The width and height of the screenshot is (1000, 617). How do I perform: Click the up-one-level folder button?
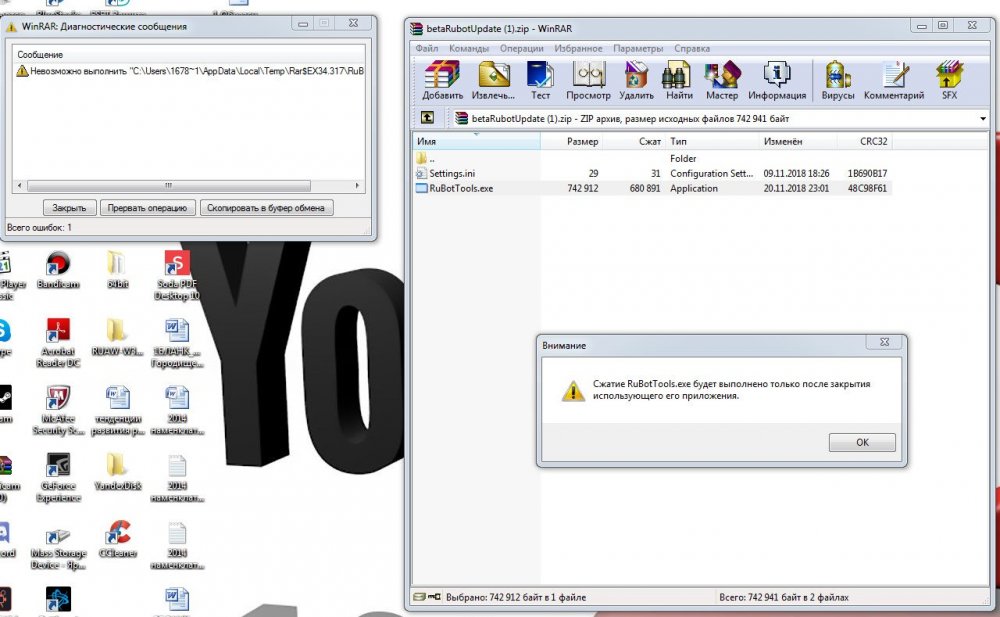click(x=426, y=118)
